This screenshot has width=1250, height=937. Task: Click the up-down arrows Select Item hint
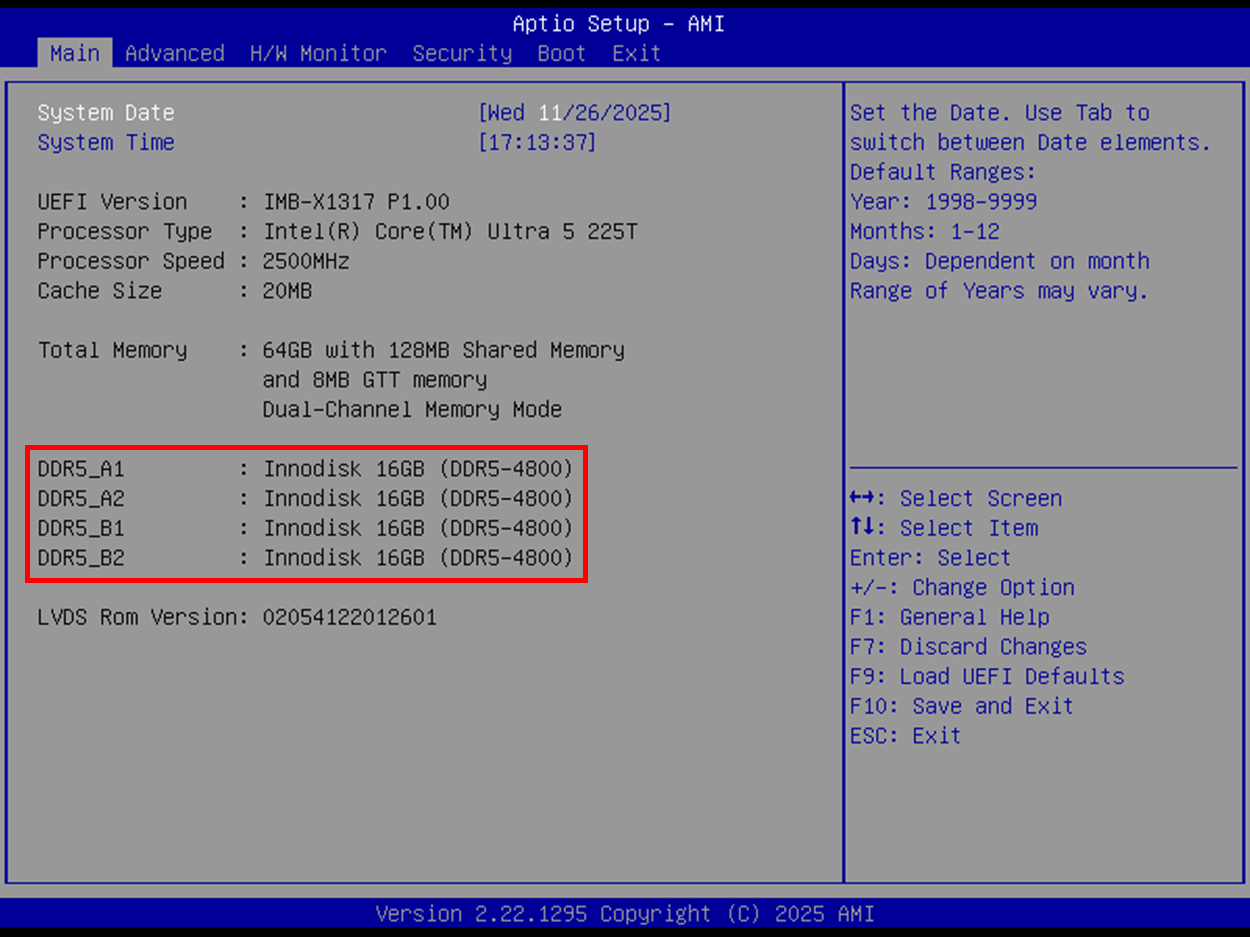(944, 528)
